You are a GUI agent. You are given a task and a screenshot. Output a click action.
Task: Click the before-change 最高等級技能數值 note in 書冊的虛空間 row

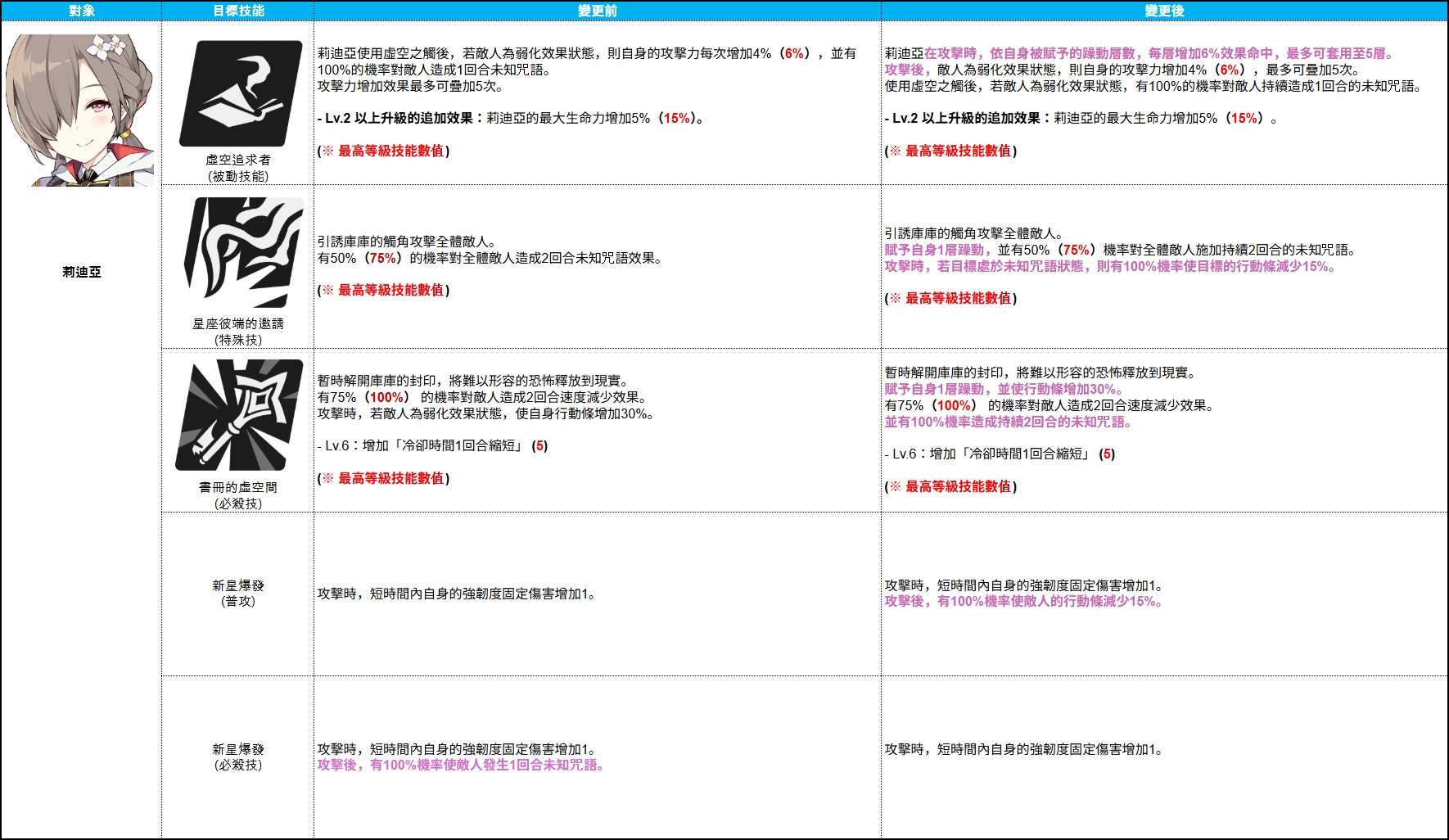click(384, 478)
